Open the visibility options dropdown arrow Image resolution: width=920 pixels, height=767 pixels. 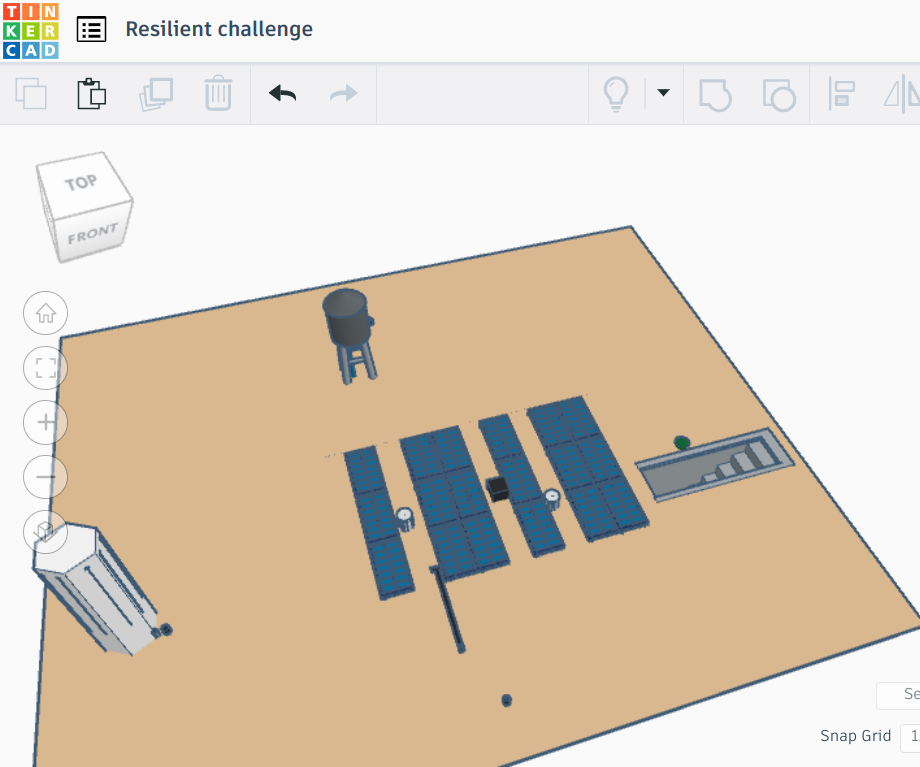664,92
